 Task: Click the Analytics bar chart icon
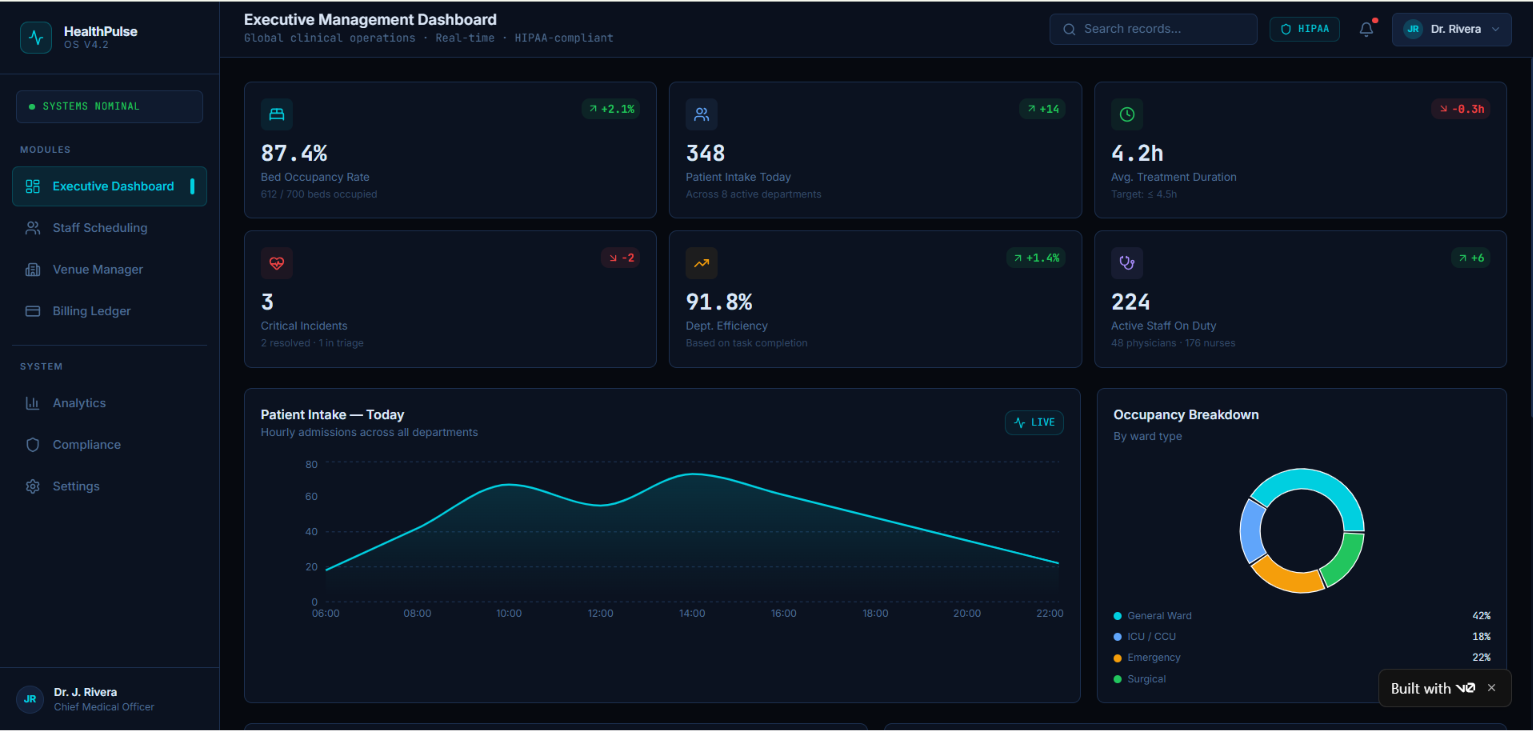point(33,403)
